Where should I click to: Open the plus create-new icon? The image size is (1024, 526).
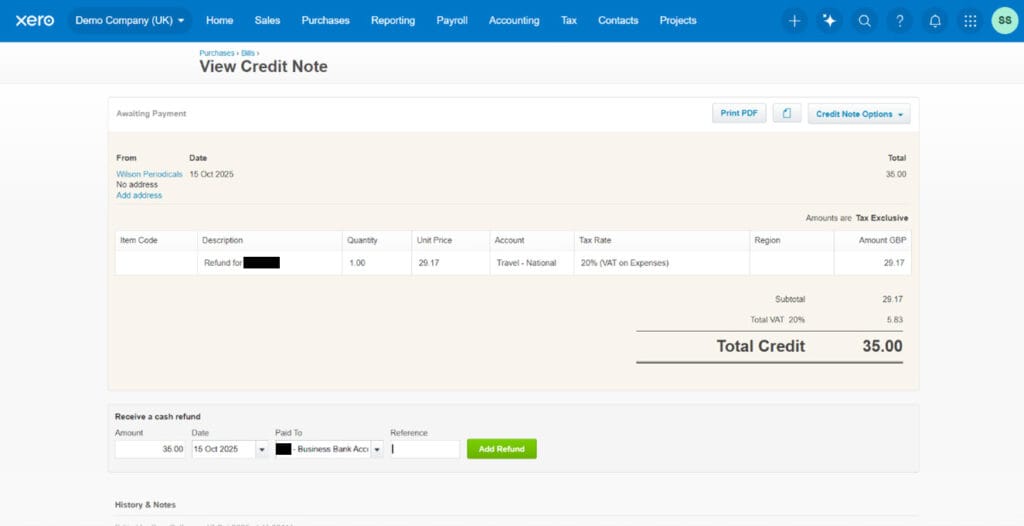(x=794, y=20)
